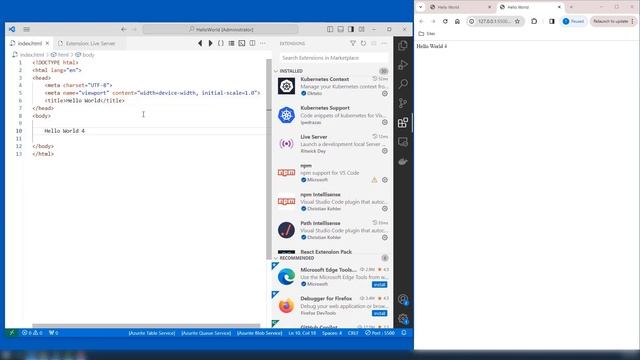Manage gear for Live Server extension

tap(384, 151)
